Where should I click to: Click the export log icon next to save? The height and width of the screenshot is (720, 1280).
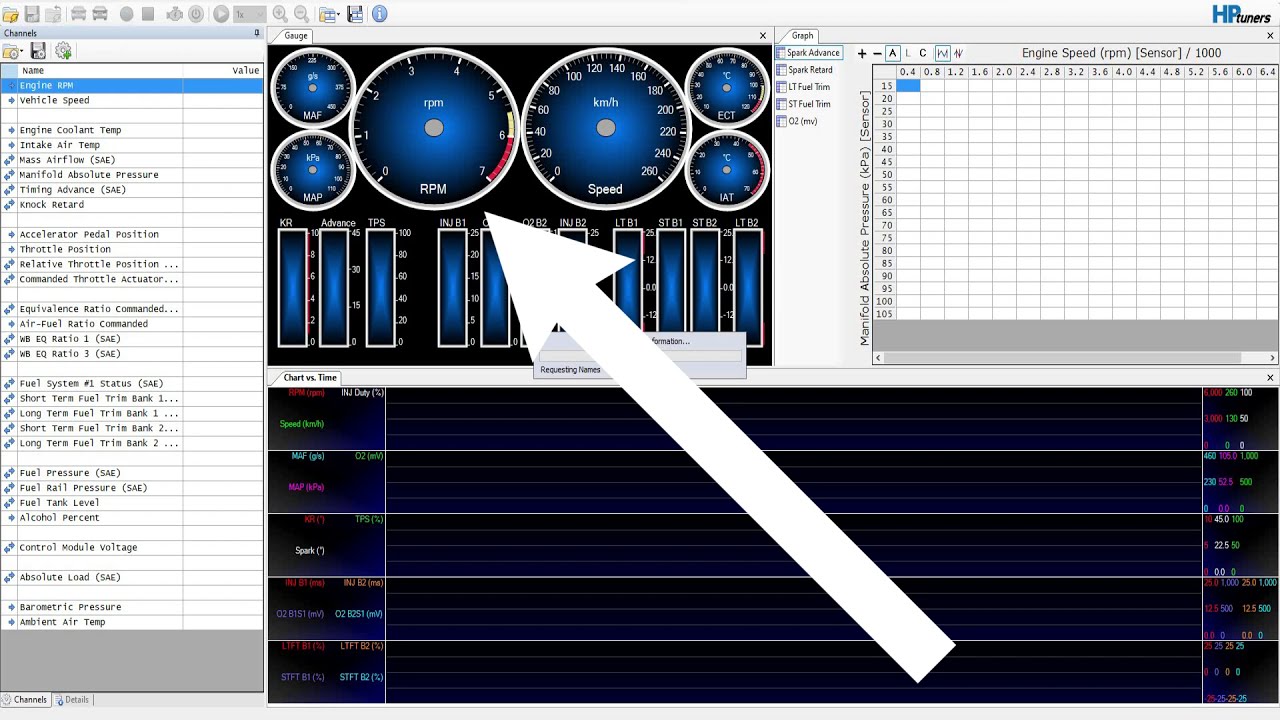52,14
